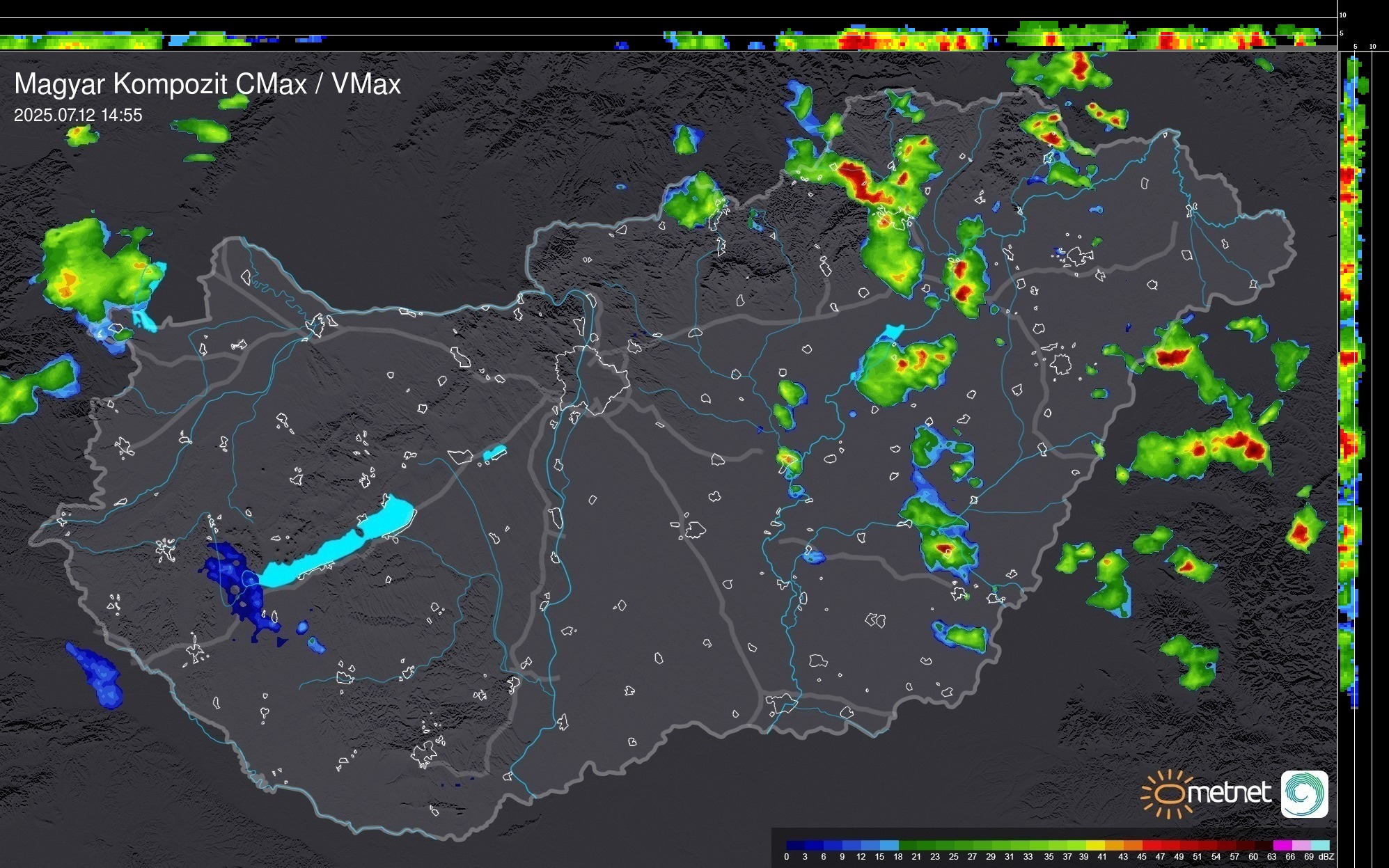The width and height of the screenshot is (1389, 868).
Task: Click the metnet wordmark text
Action: tap(1229, 794)
